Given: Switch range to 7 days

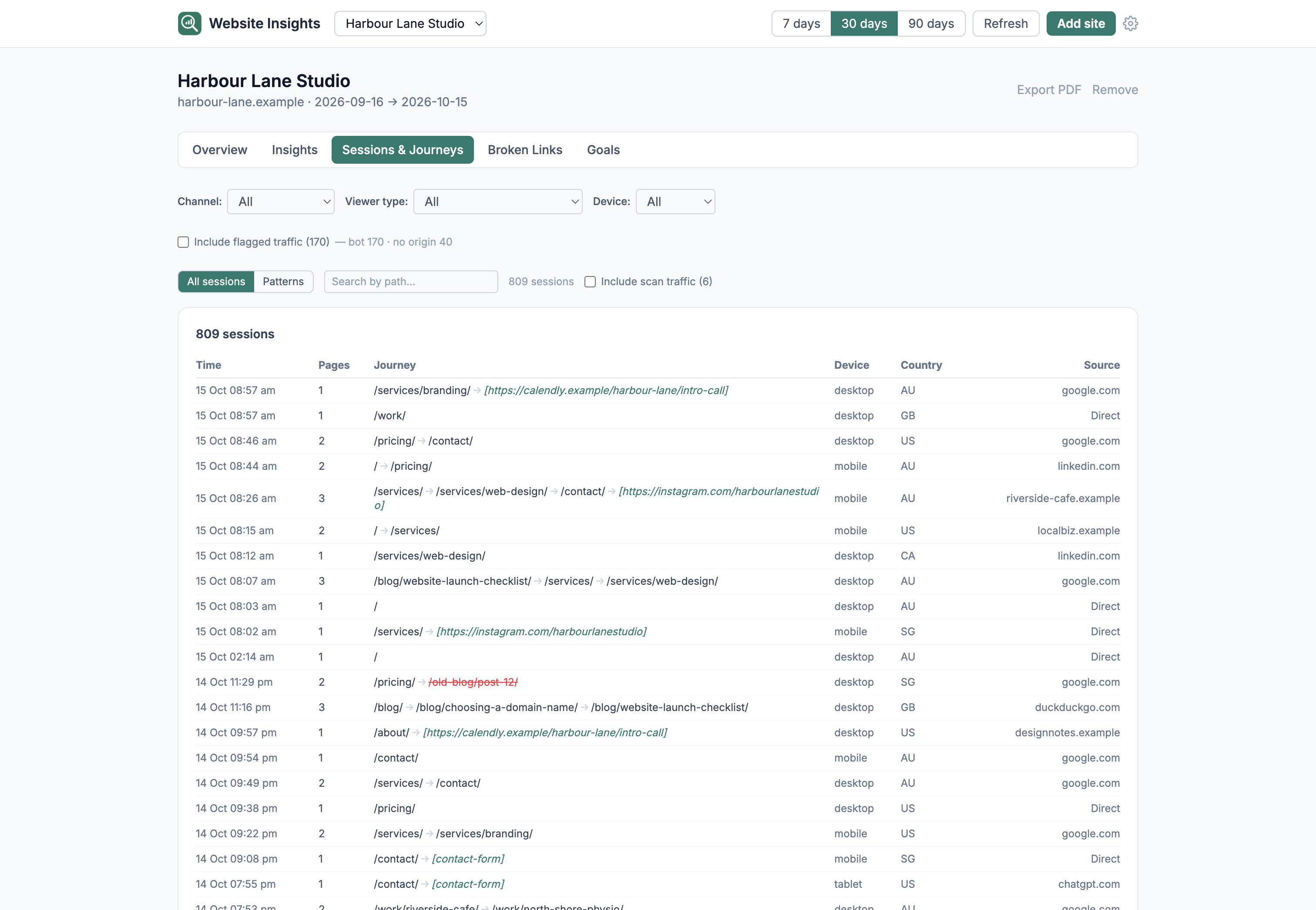Looking at the screenshot, I should tap(801, 24).
